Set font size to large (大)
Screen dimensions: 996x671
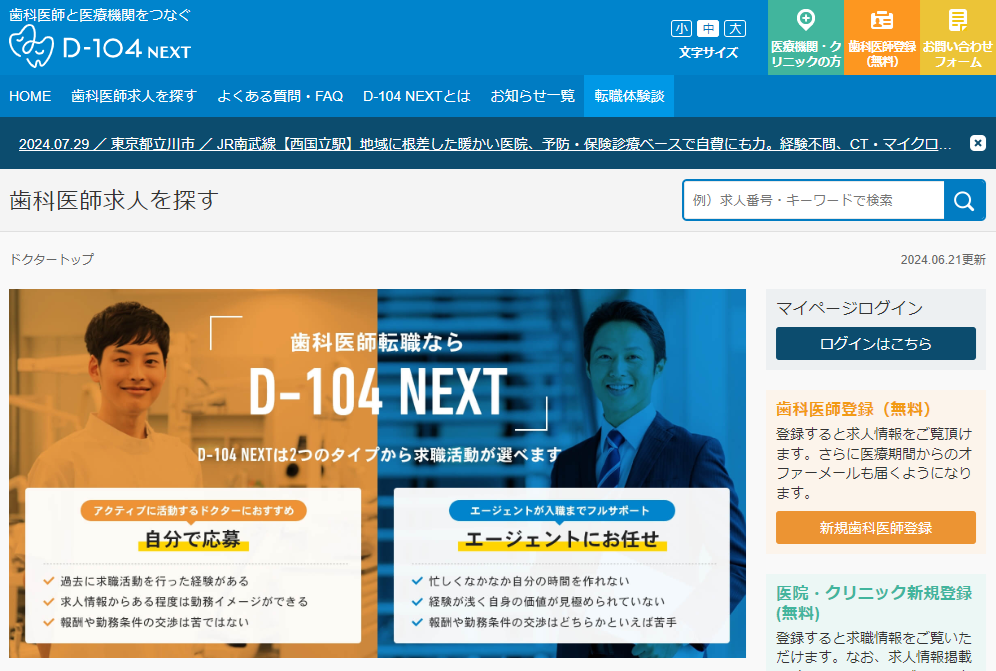(x=735, y=29)
